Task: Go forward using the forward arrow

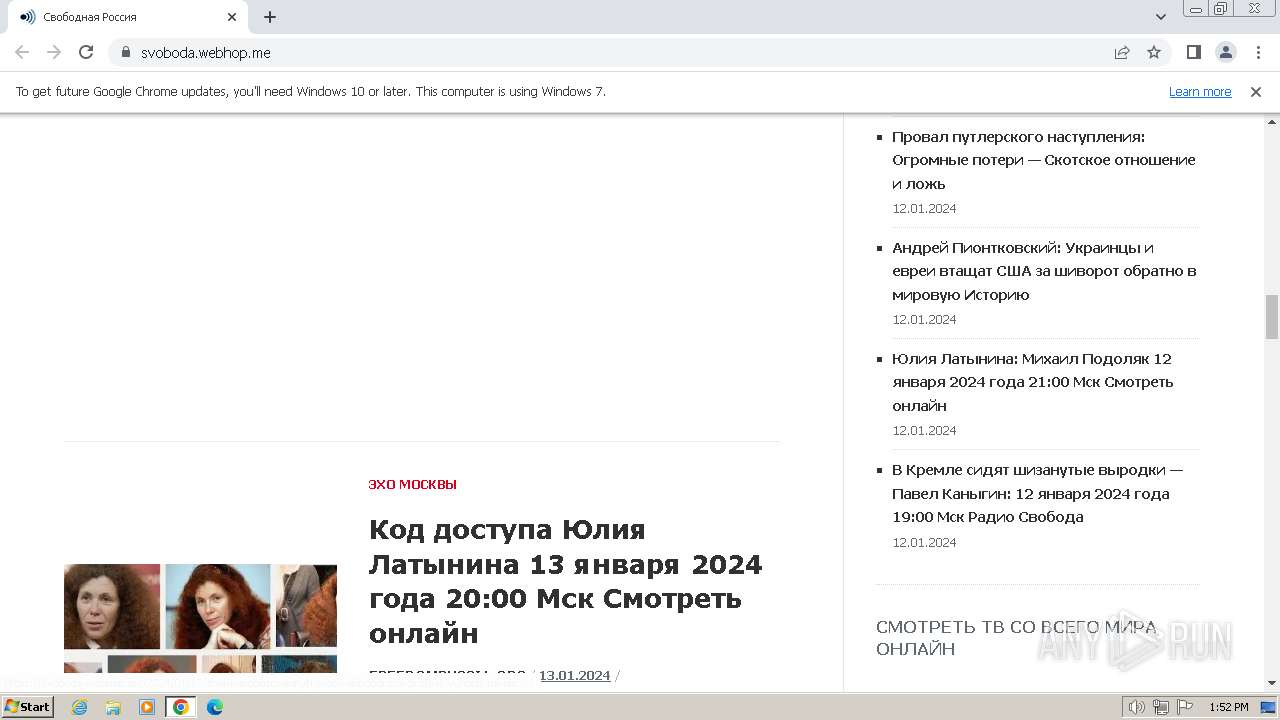Action: (54, 52)
